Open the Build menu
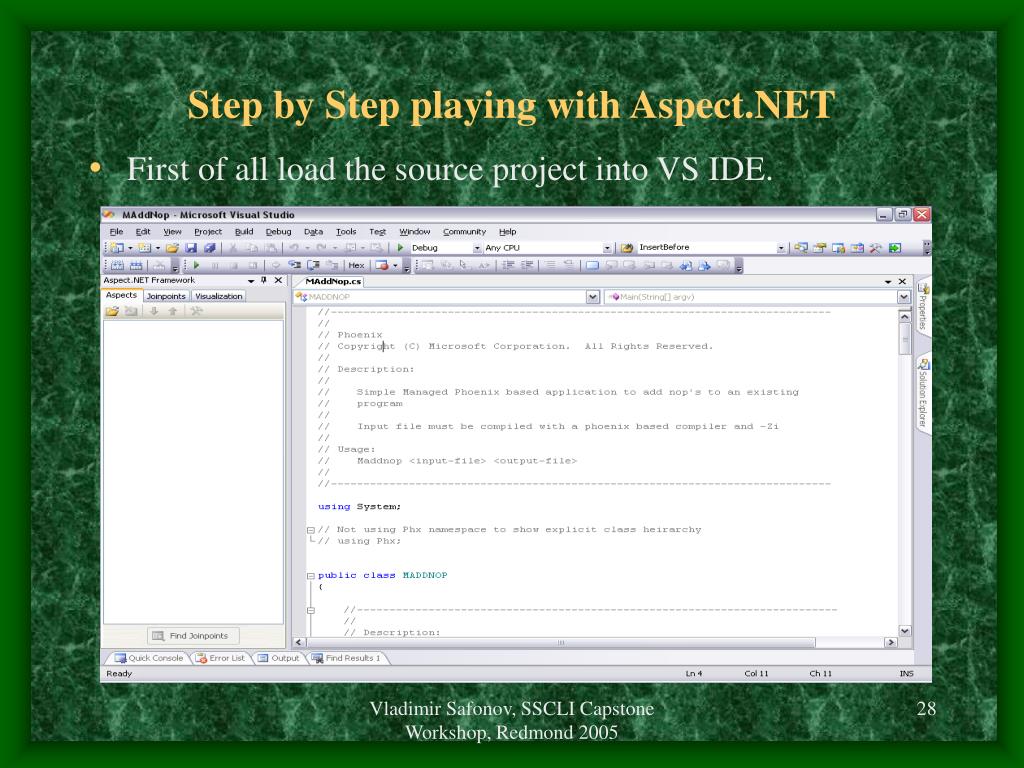1024x768 pixels. [x=244, y=232]
